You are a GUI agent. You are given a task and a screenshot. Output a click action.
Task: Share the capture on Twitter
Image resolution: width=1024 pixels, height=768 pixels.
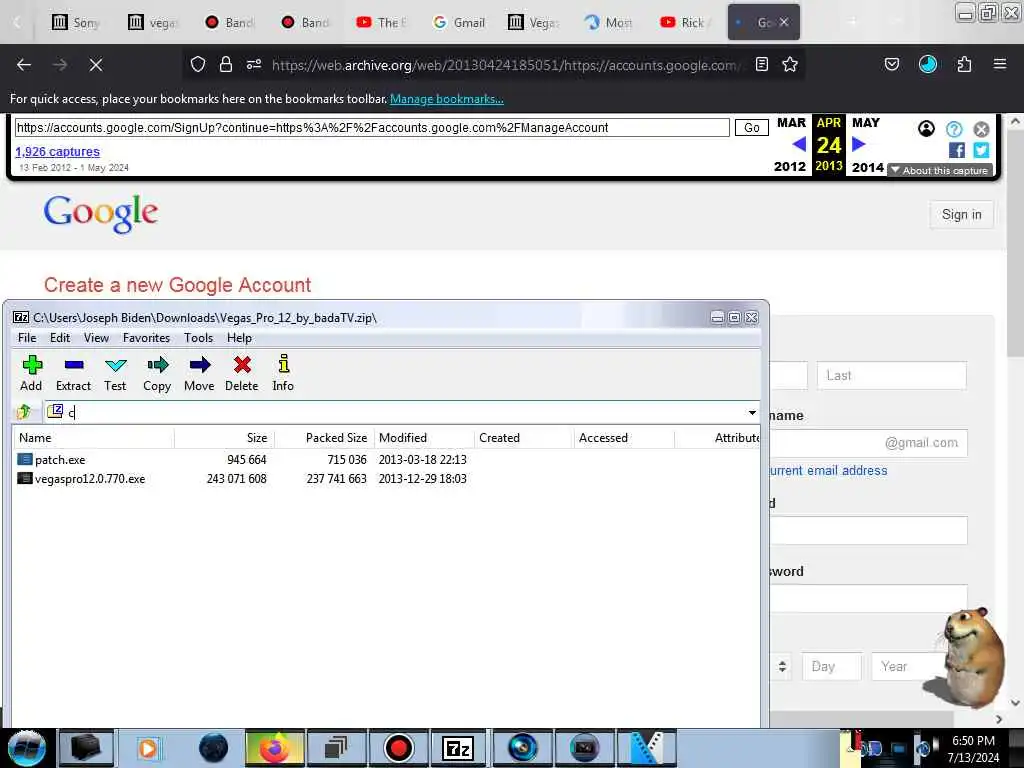(981, 150)
